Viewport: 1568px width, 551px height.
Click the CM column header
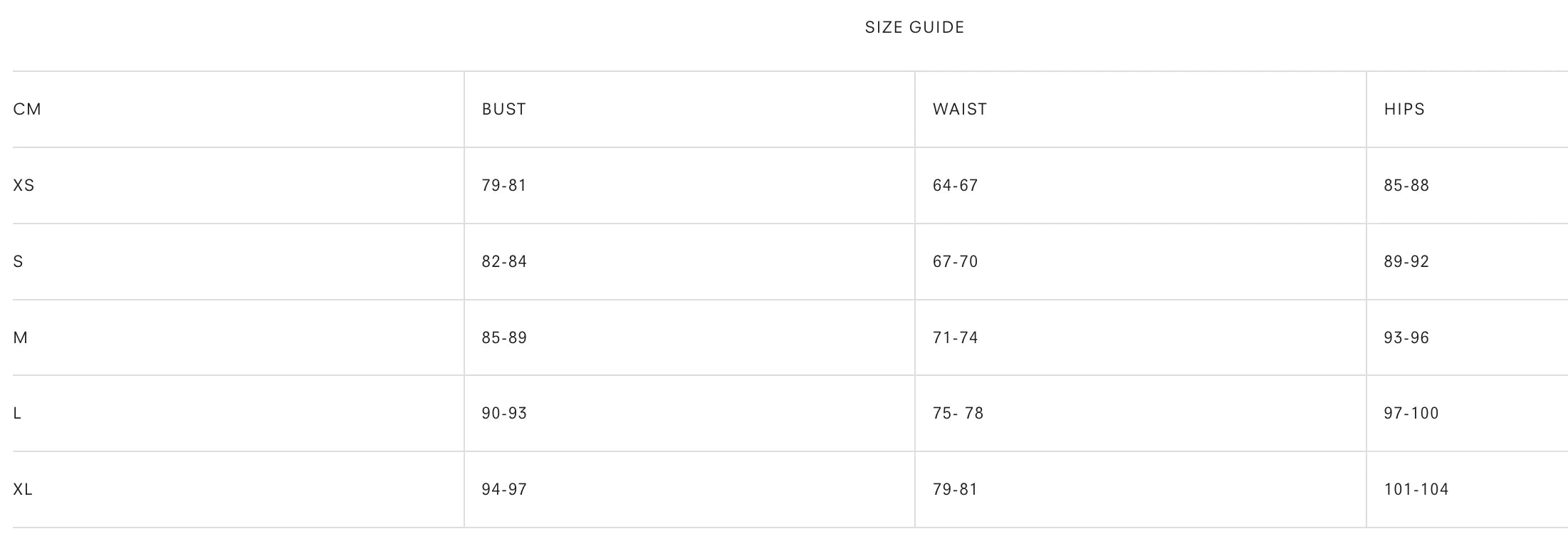tap(27, 110)
